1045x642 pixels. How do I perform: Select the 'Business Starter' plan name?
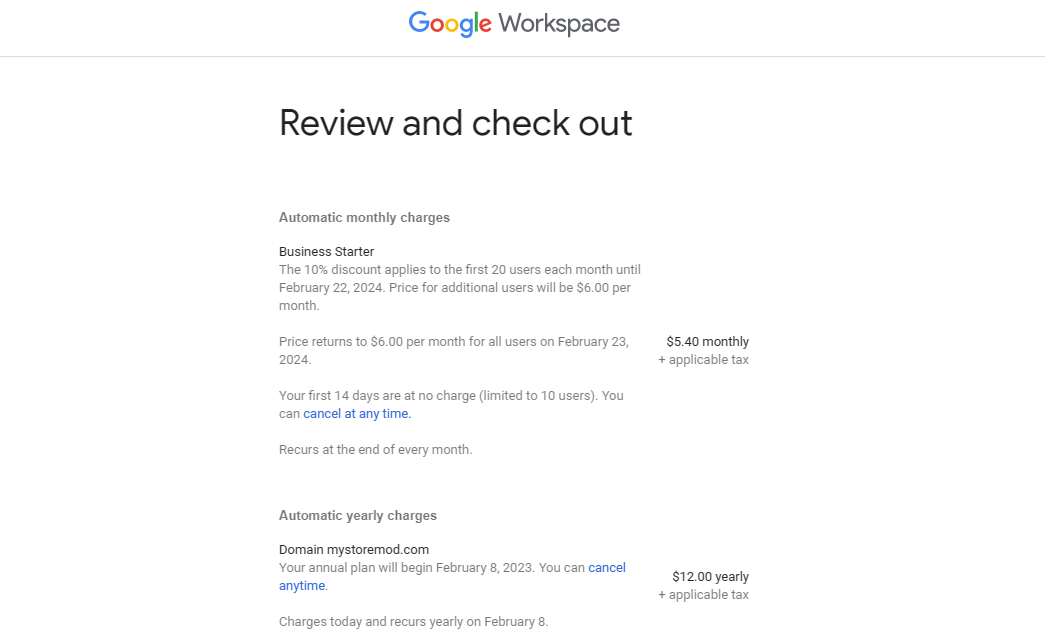pos(326,251)
